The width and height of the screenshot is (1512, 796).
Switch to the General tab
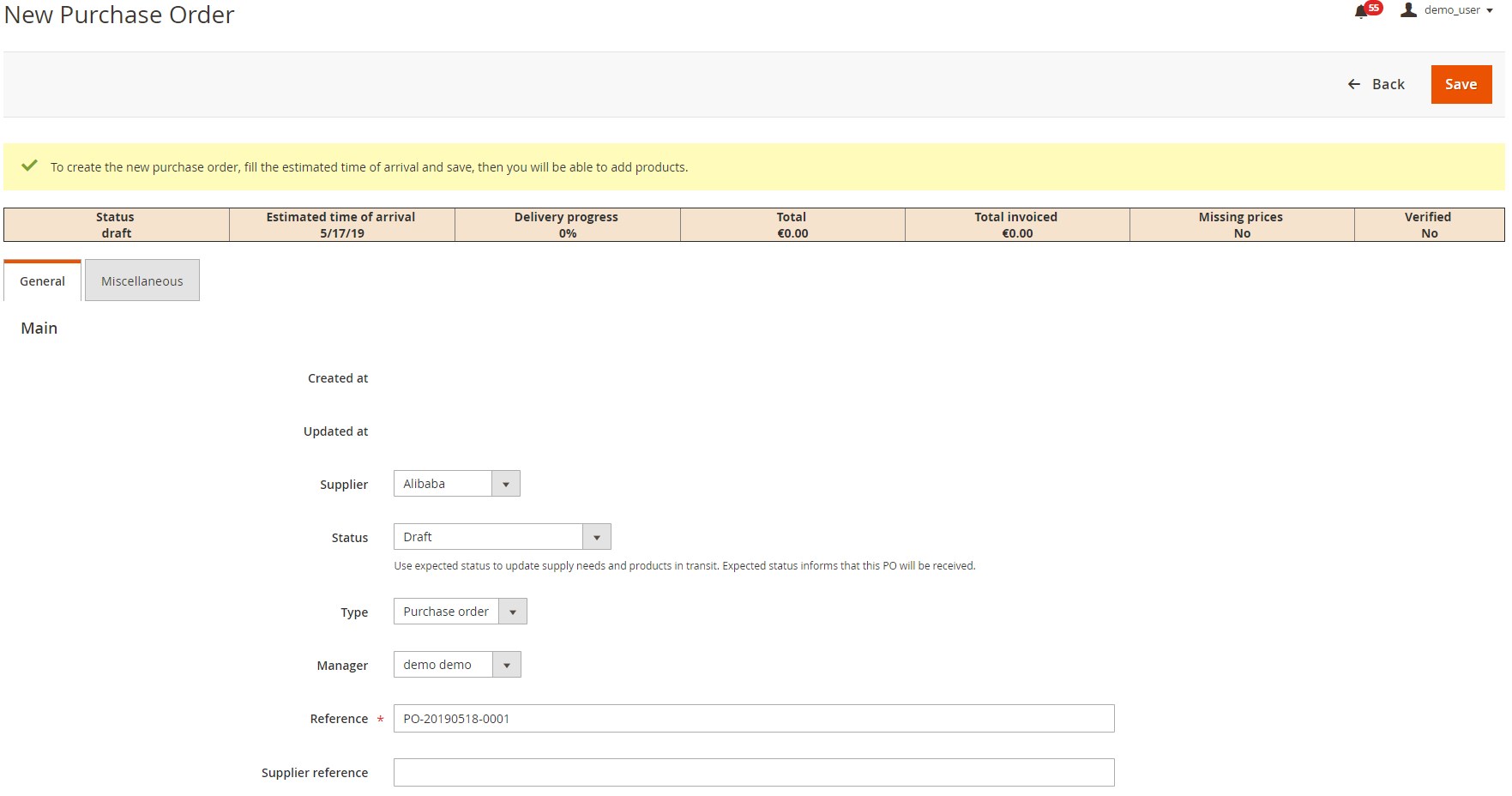[x=42, y=281]
